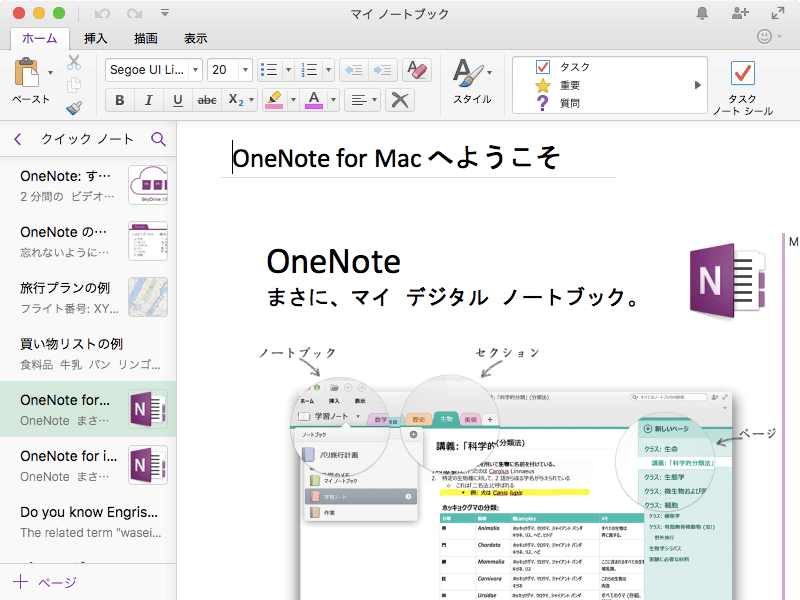Select the Format Painter brush icon
Viewport: 800px width, 600px height.
(x=74, y=108)
